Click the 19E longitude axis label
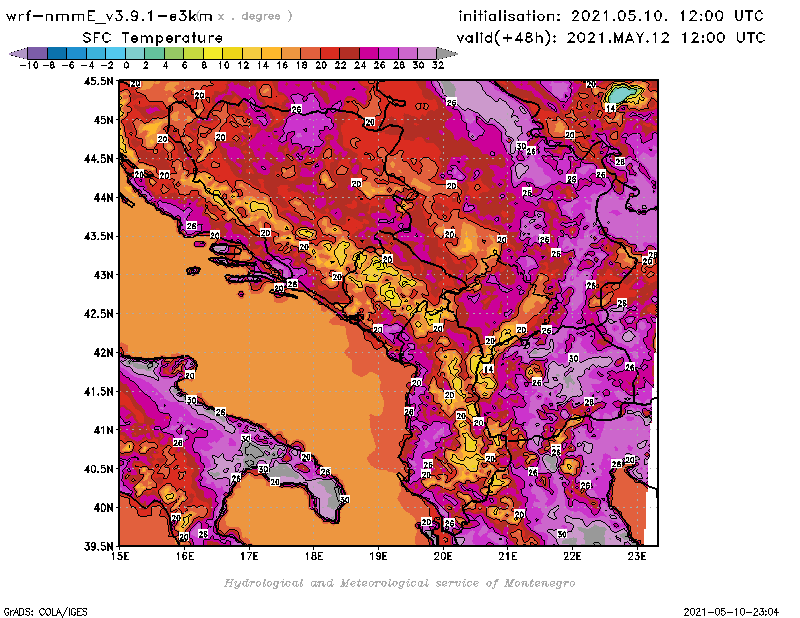 point(378,556)
